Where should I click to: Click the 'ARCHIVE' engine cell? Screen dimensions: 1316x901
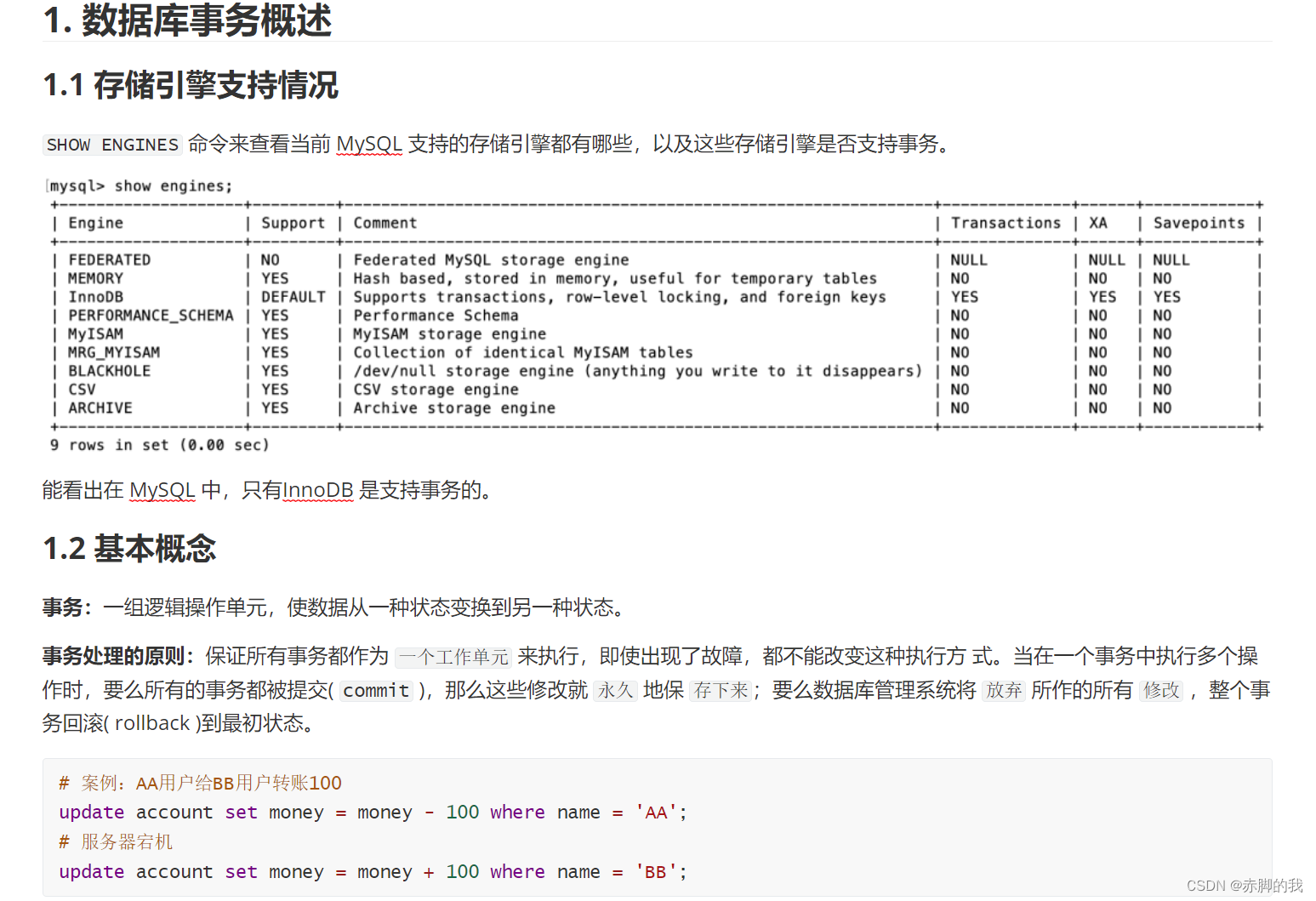[x=100, y=408]
